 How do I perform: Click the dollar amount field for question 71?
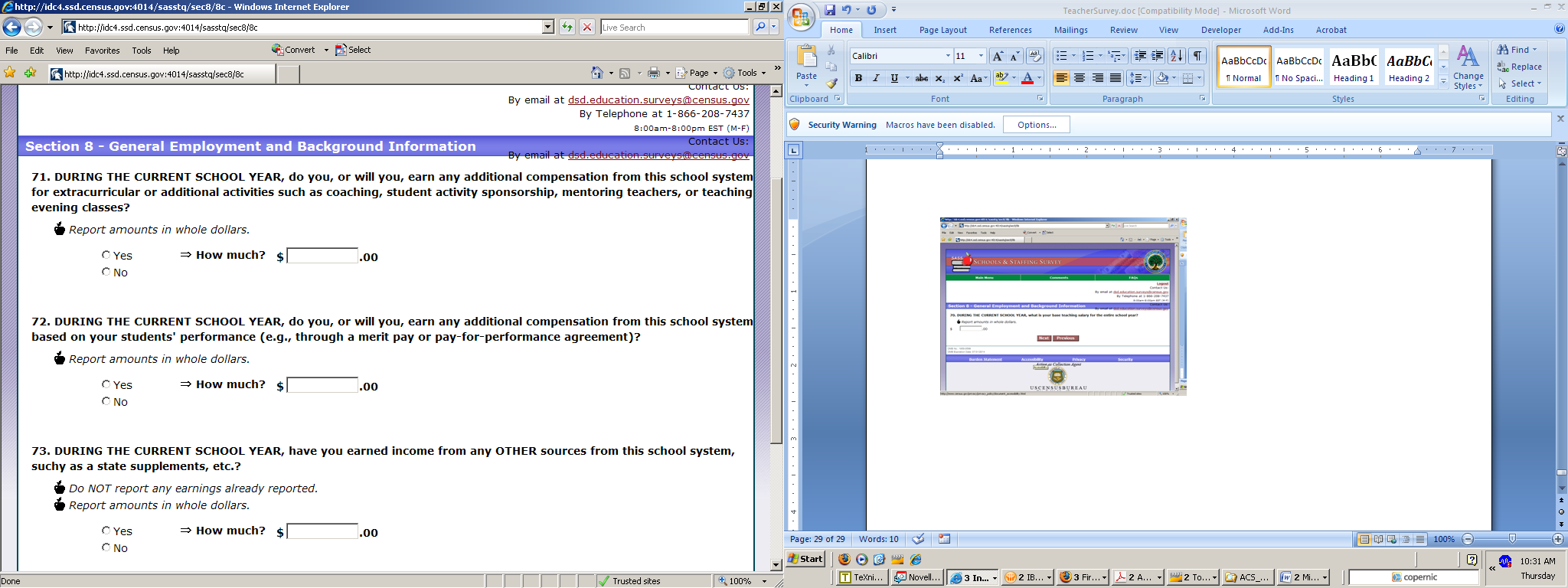click(x=322, y=256)
